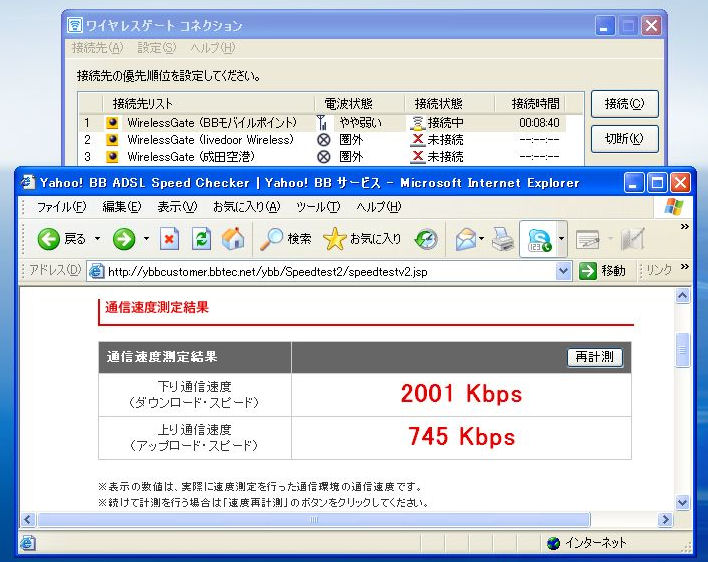Go to the Home page icon
Viewport: 708px width, 562px height.
pyautogui.click(x=233, y=238)
